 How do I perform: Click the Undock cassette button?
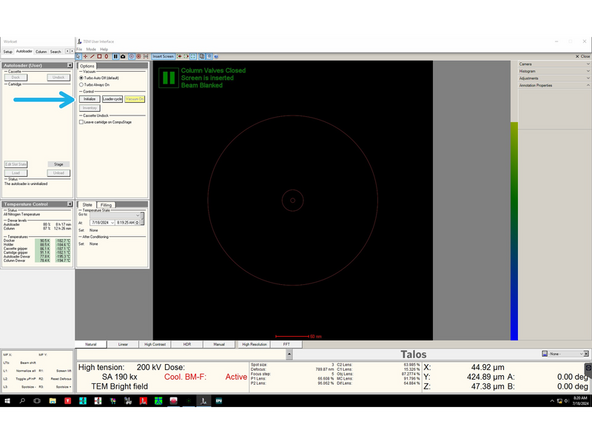pos(59,77)
